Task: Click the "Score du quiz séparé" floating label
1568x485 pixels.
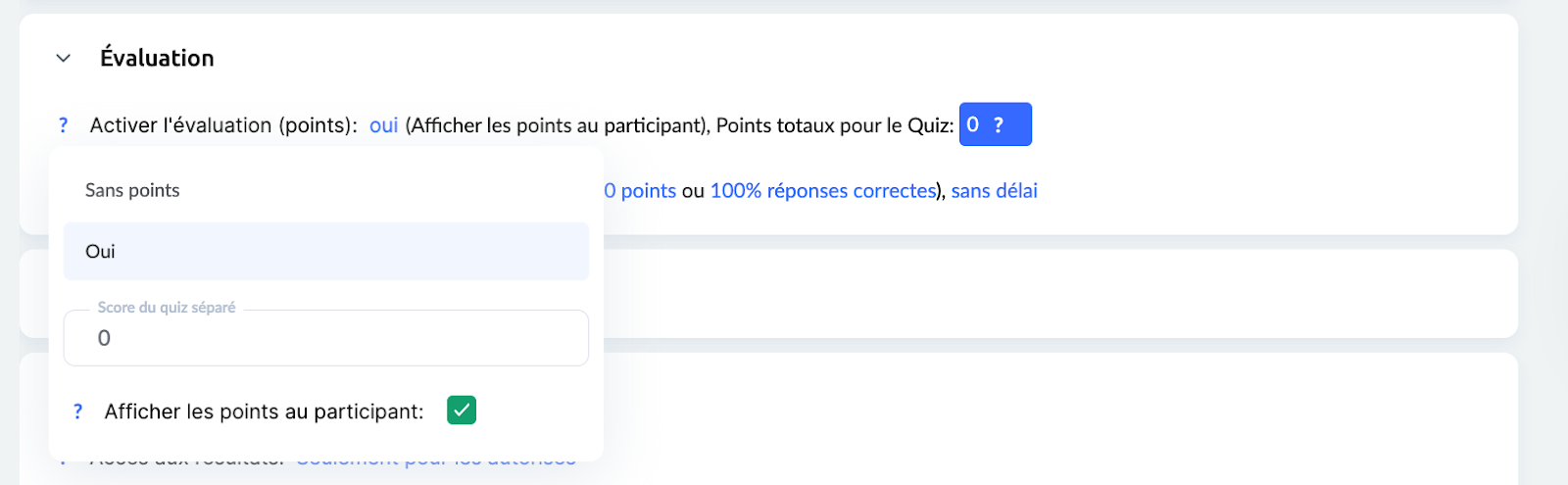Action: pos(167,308)
